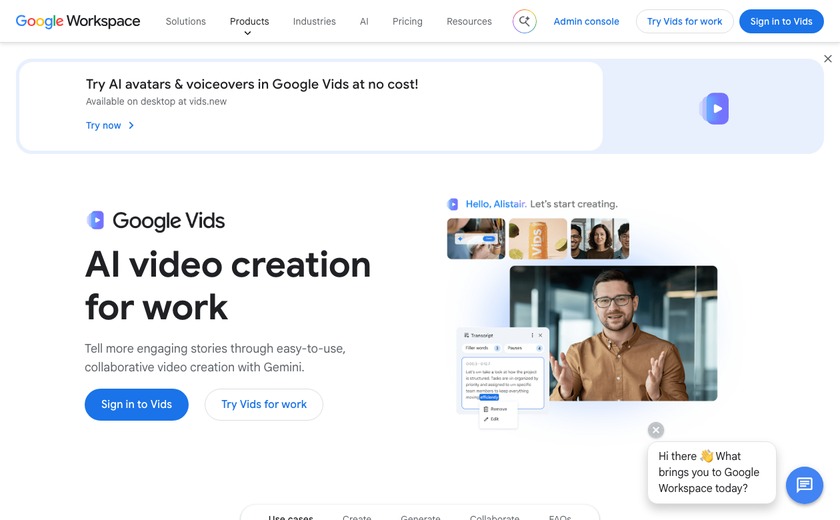Image resolution: width=840 pixels, height=520 pixels.
Task: Click the Google Vids logo icon beside heading
Action: 95,220
